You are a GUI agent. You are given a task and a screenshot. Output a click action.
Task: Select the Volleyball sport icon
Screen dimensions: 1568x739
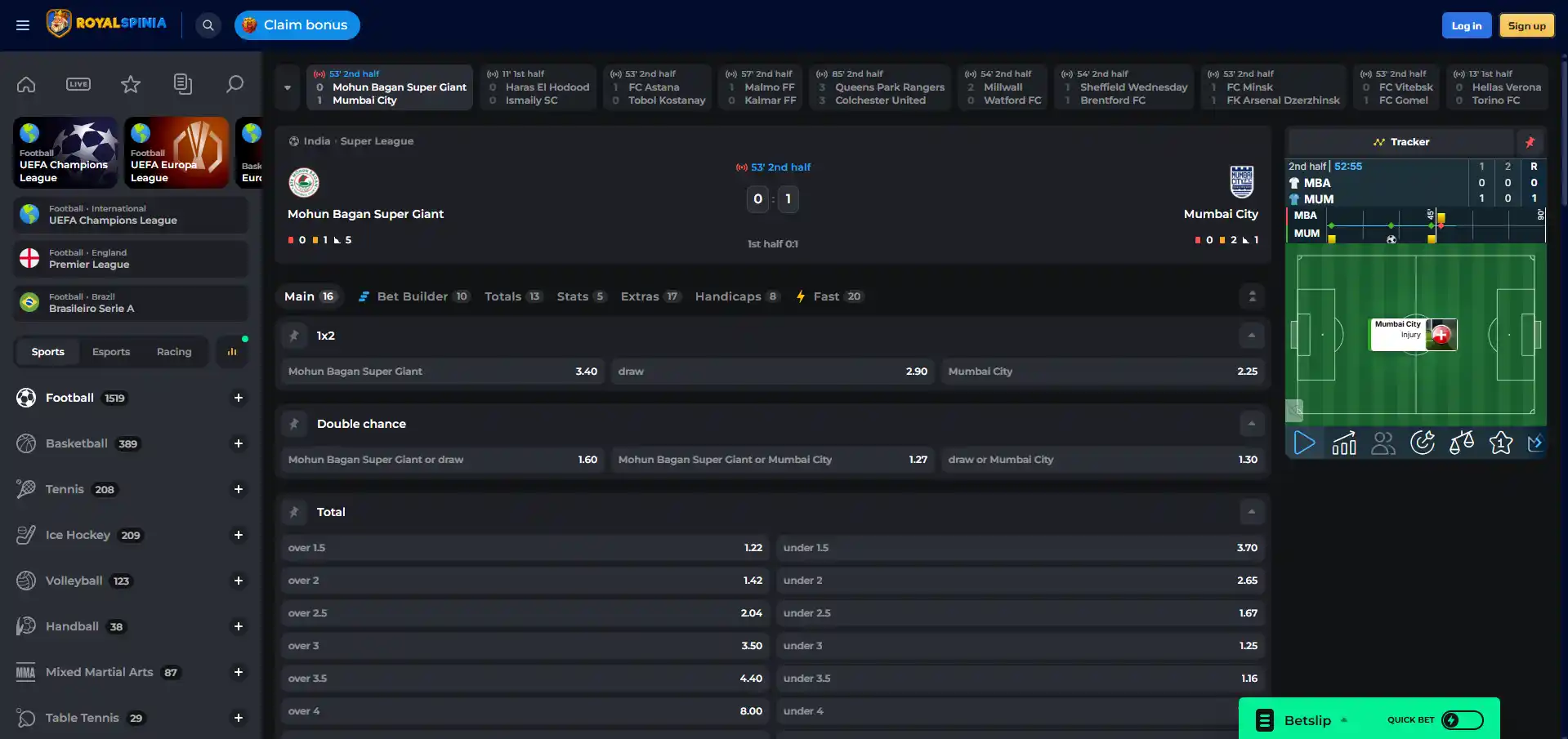click(x=26, y=581)
